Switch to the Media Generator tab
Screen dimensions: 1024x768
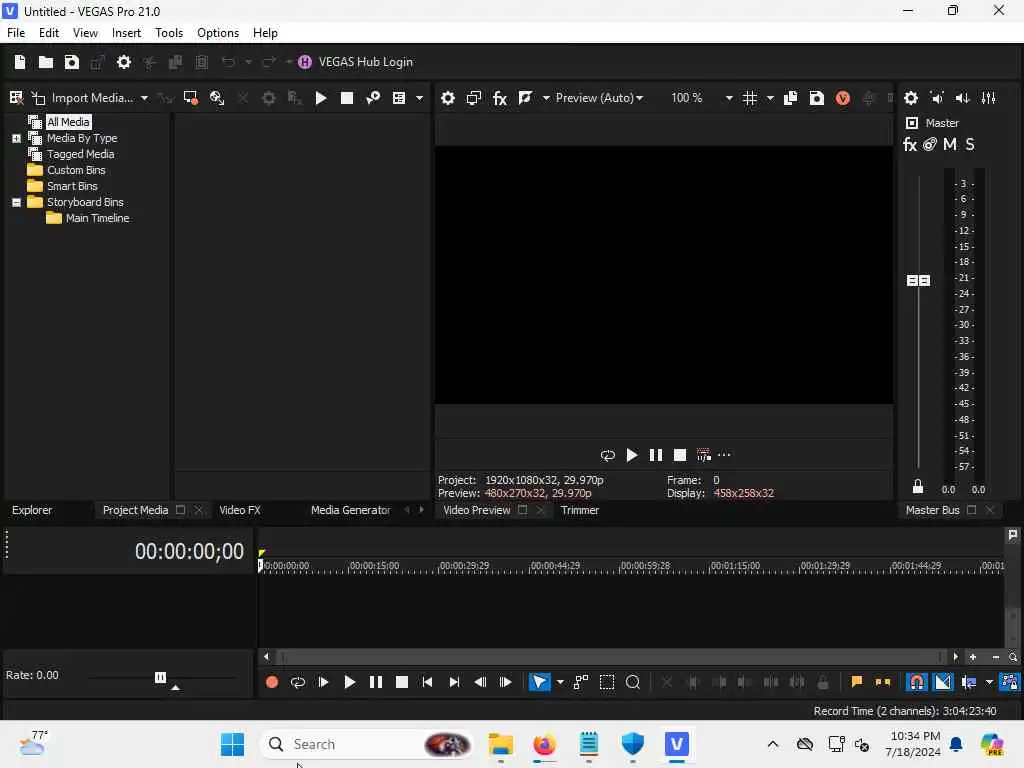(x=350, y=510)
